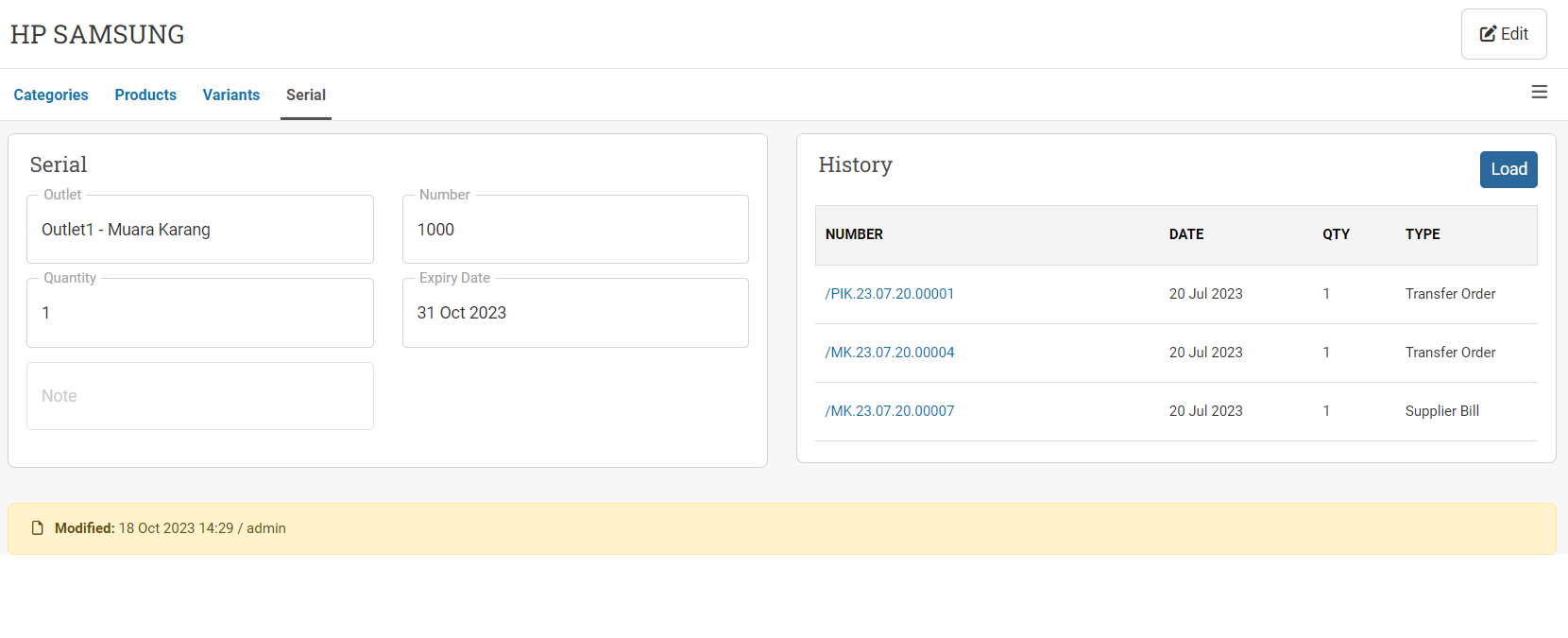
Task: Click the Number field showing 1000
Action: 575,230
